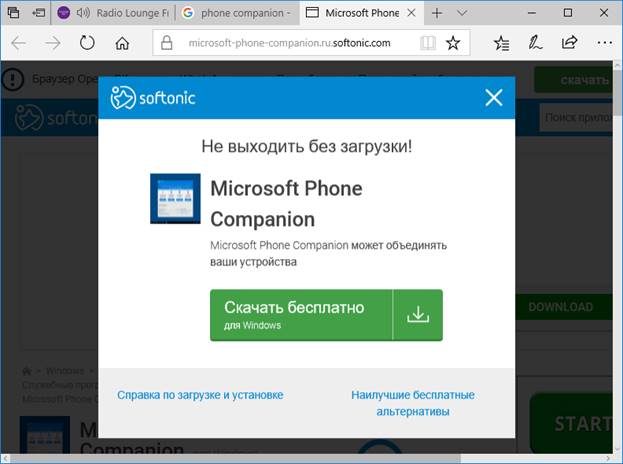Open Справка по загрузке и установке link

coord(200,395)
